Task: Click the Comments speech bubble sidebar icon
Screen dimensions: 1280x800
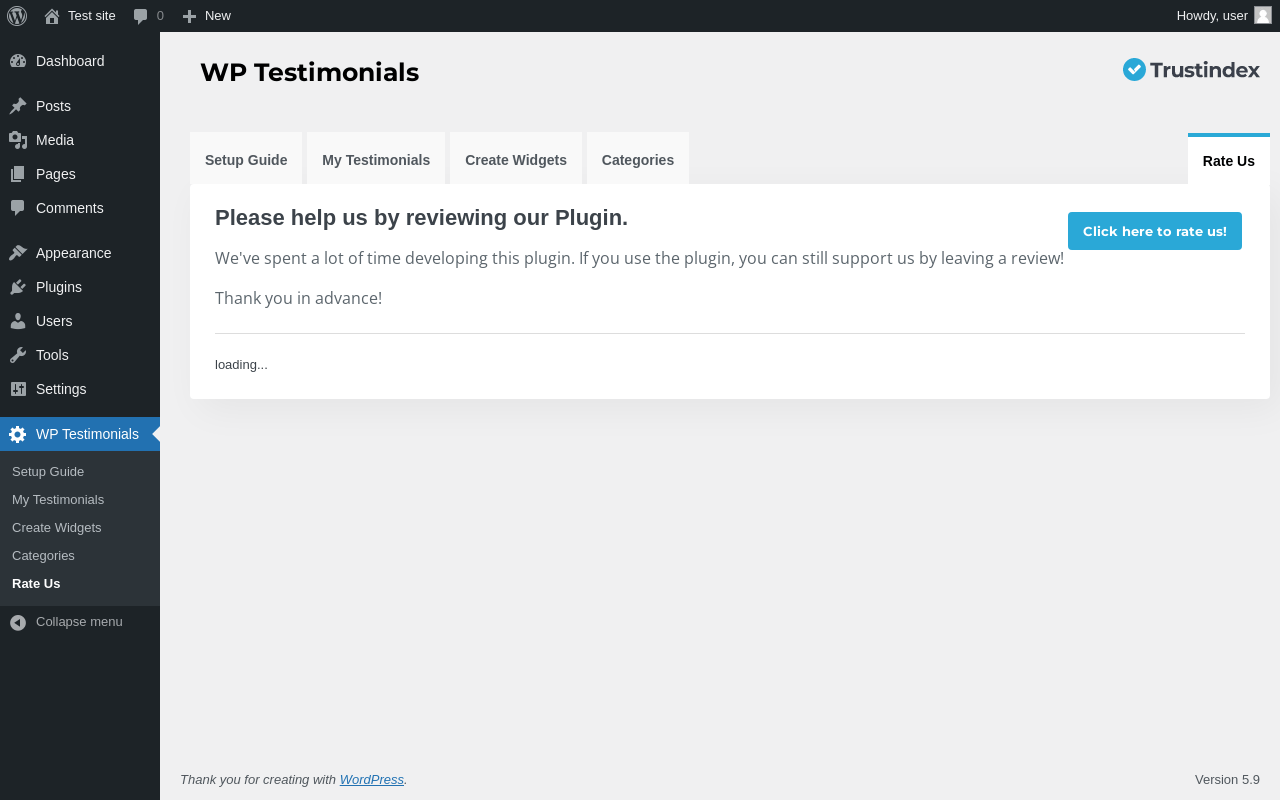Action: pyautogui.click(x=18, y=208)
